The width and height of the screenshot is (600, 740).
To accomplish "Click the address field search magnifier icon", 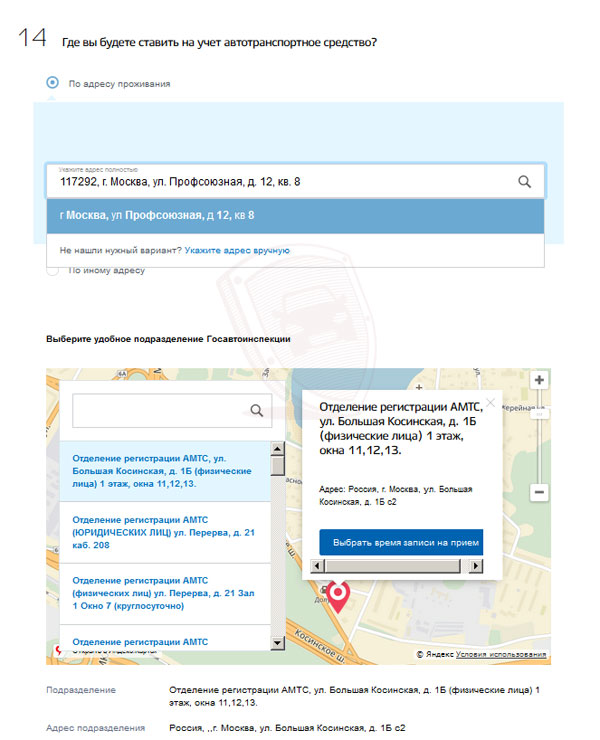I will click(x=524, y=182).
